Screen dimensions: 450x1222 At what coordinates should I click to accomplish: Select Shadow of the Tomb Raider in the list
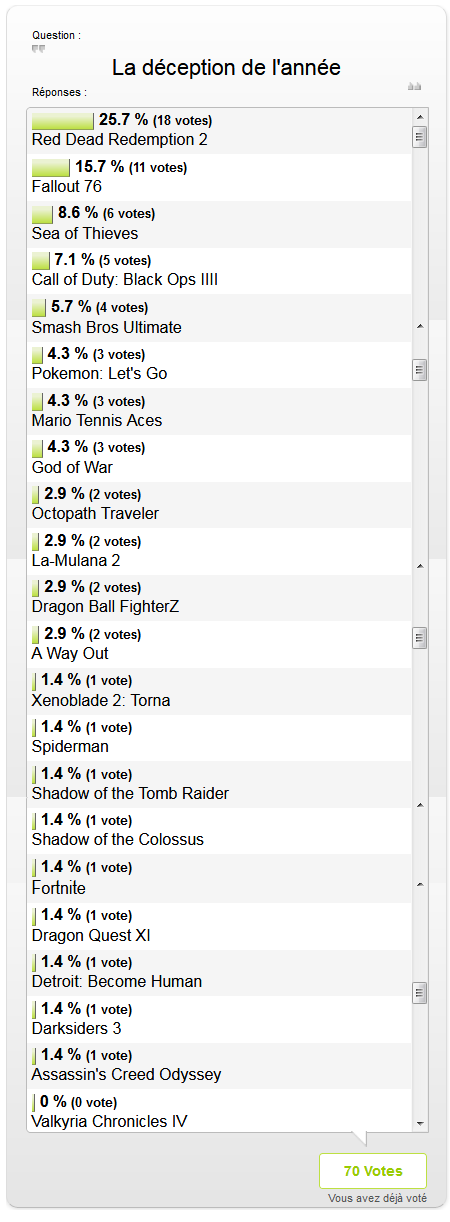[x=219, y=784]
